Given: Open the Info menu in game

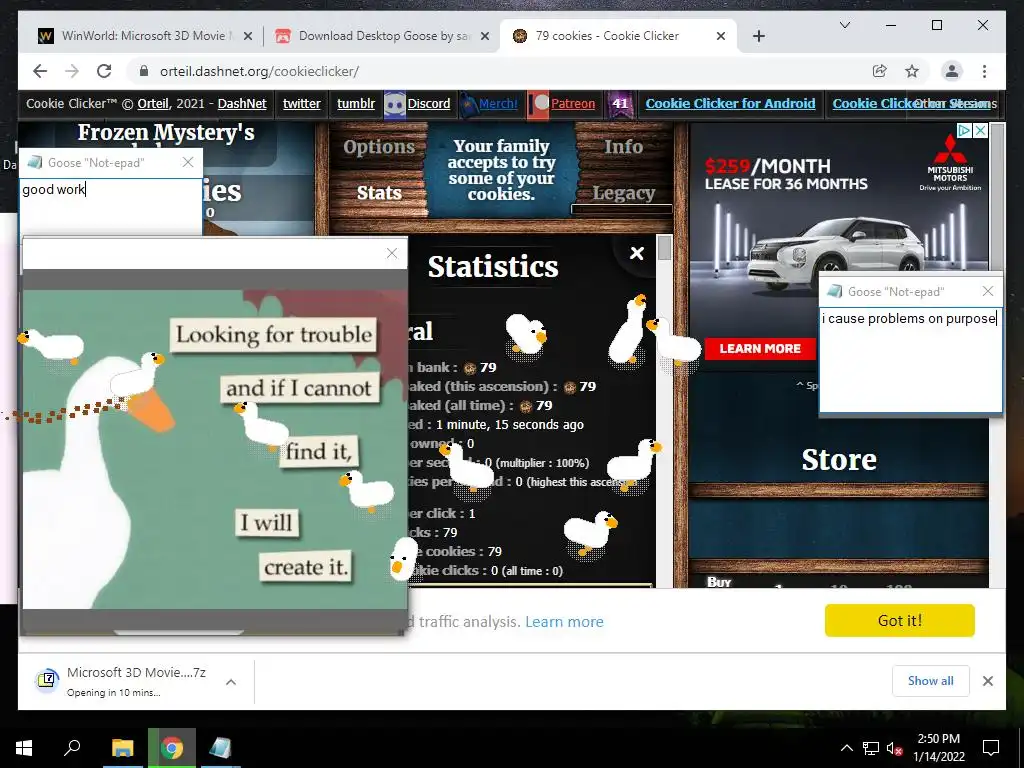Looking at the screenshot, I should click(x=623, y=146).
